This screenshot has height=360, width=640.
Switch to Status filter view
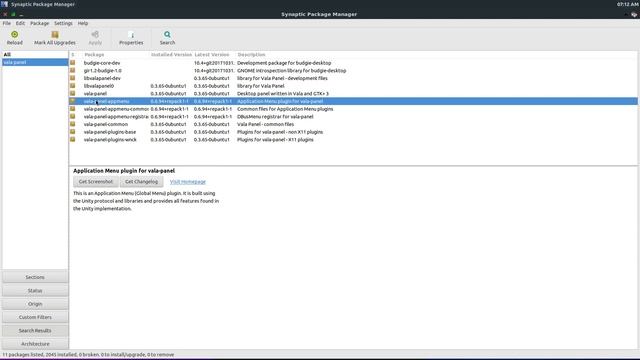click(35, 291)
